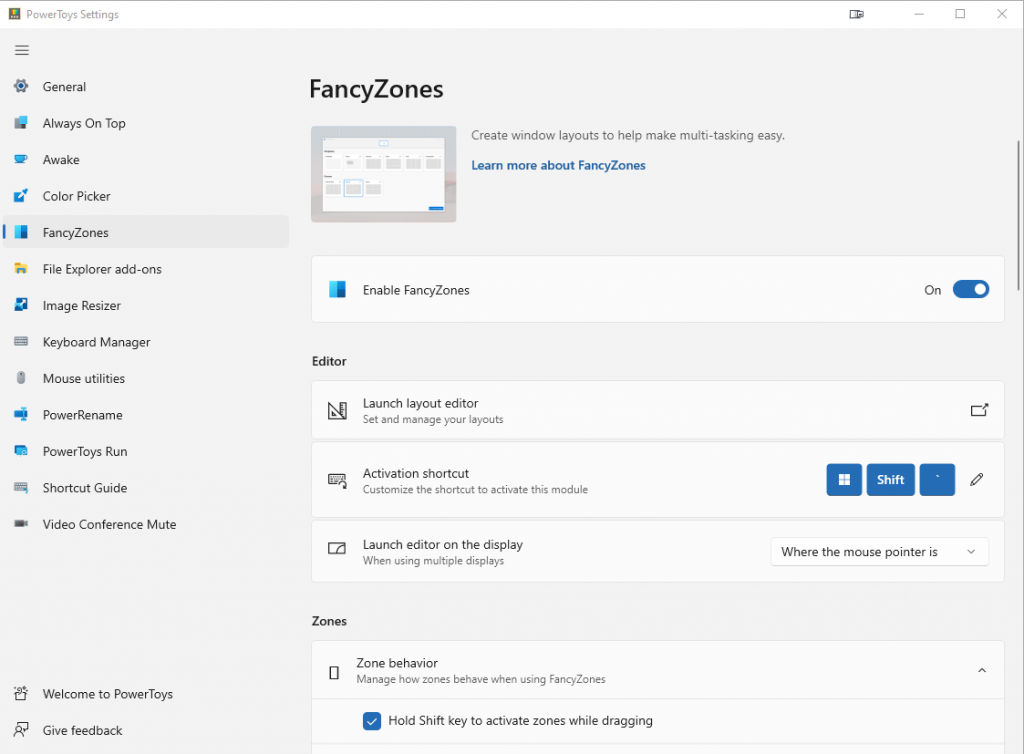Click the Mouse utilities icon
Screen dimensions: 1024x754
click(x=21, y=378)
